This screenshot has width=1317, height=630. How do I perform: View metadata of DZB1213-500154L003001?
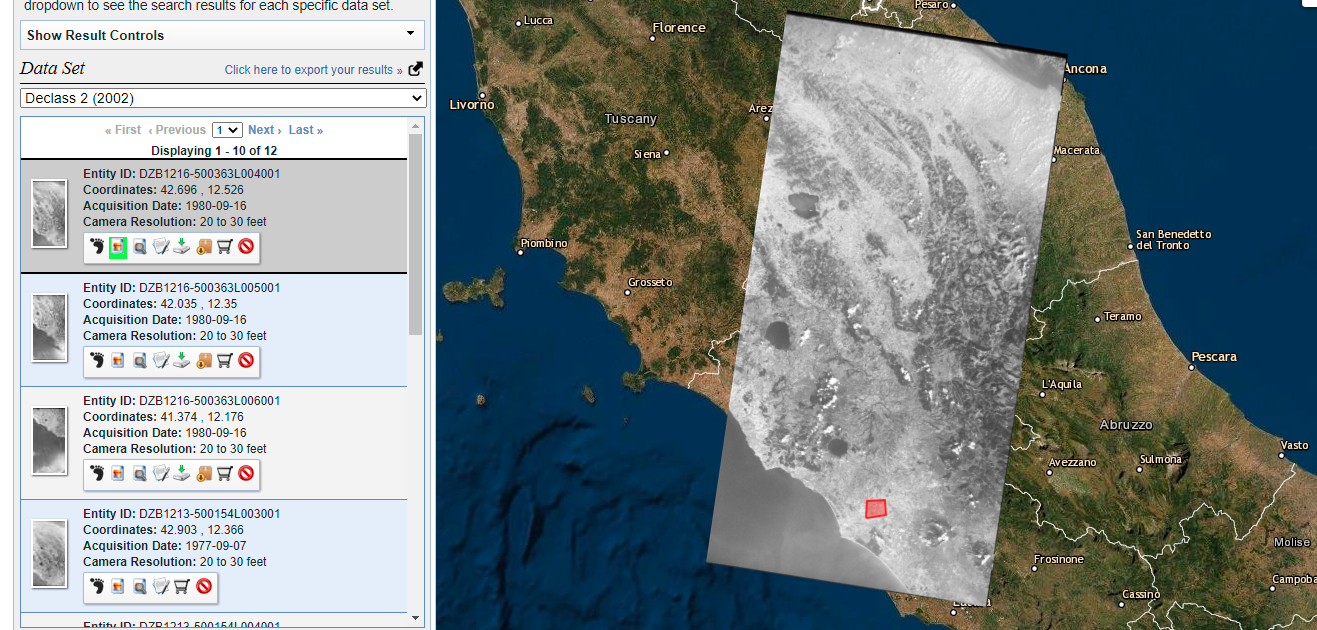[x=161, y=587]
